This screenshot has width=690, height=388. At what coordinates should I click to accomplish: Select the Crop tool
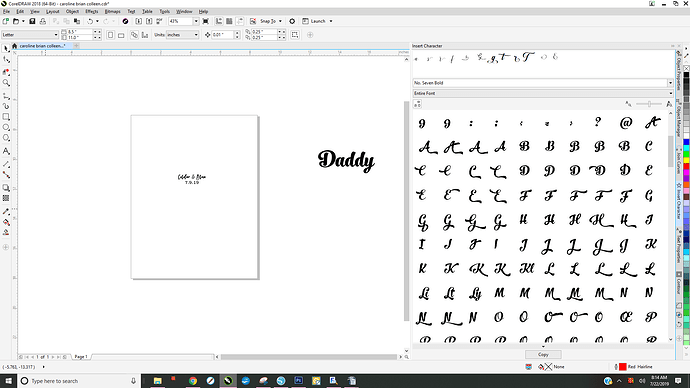[x=6, y=72]
